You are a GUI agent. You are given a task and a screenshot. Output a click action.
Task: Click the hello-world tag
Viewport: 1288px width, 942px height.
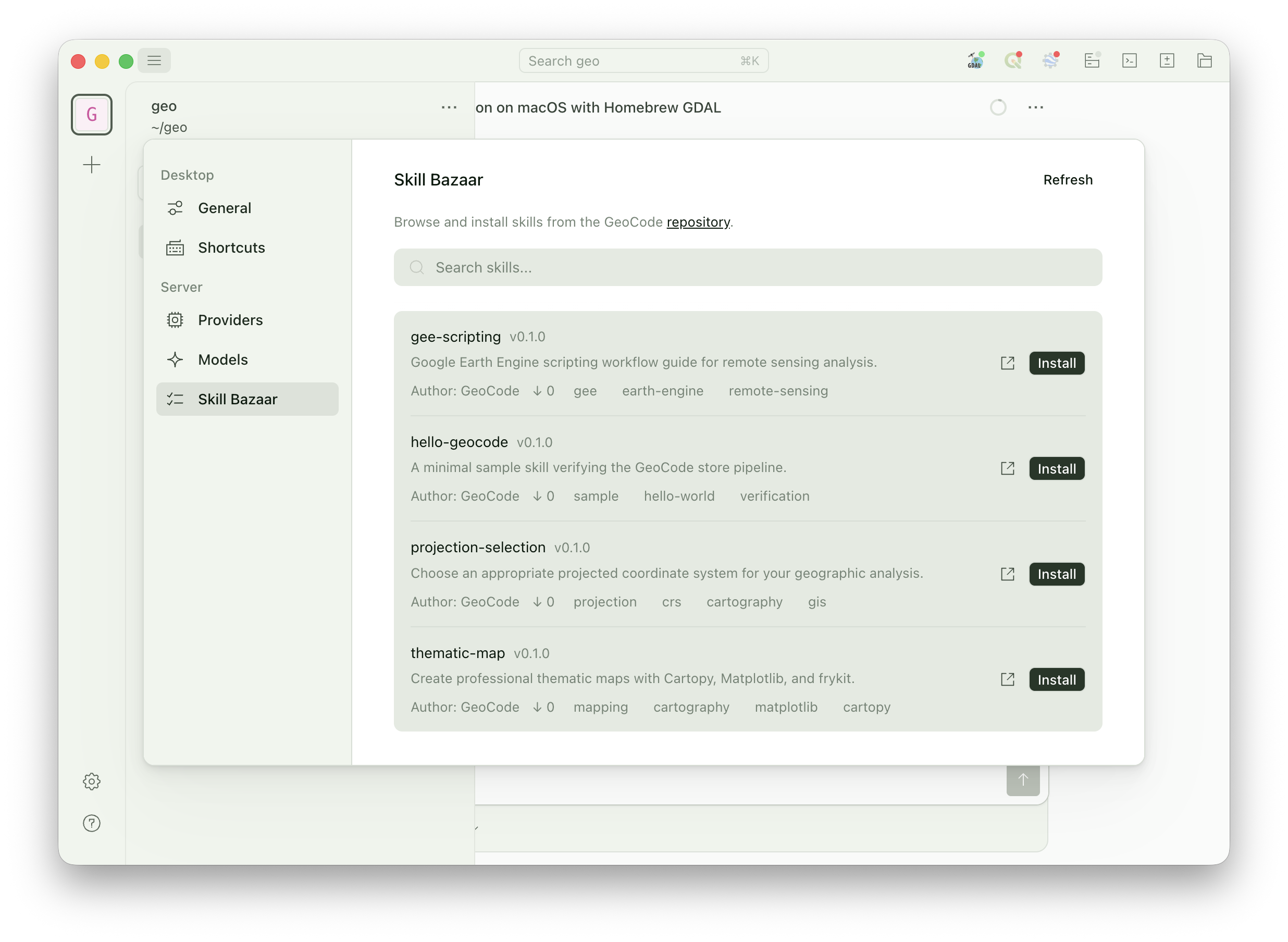click(x=679, y=496)
